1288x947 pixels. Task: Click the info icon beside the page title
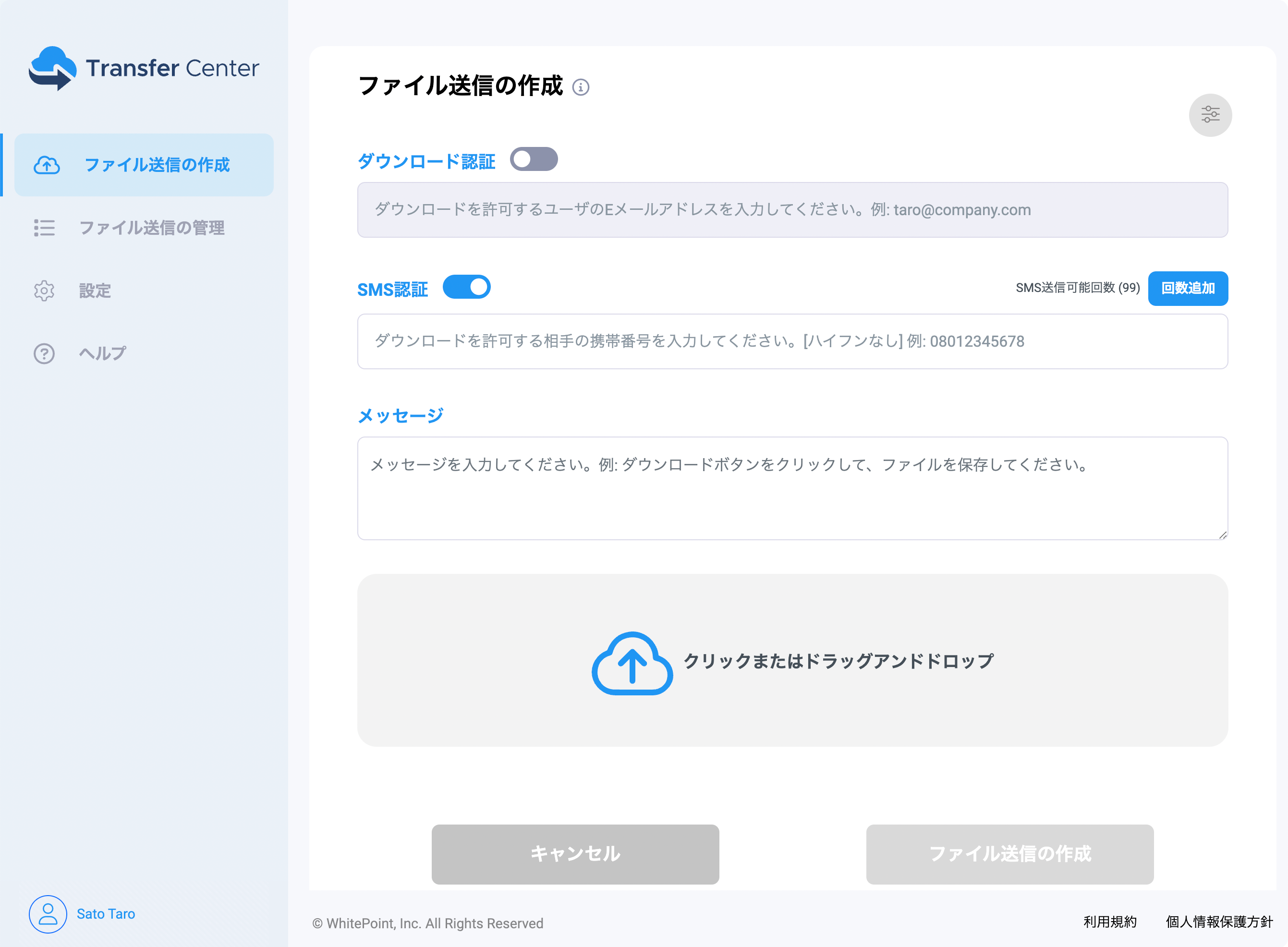click(x=581, y=87)
